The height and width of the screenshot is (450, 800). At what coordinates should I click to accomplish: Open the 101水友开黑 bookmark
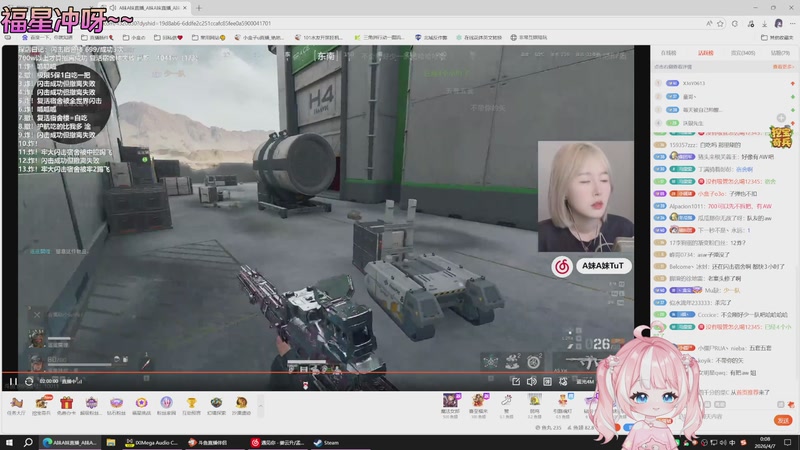319,37
